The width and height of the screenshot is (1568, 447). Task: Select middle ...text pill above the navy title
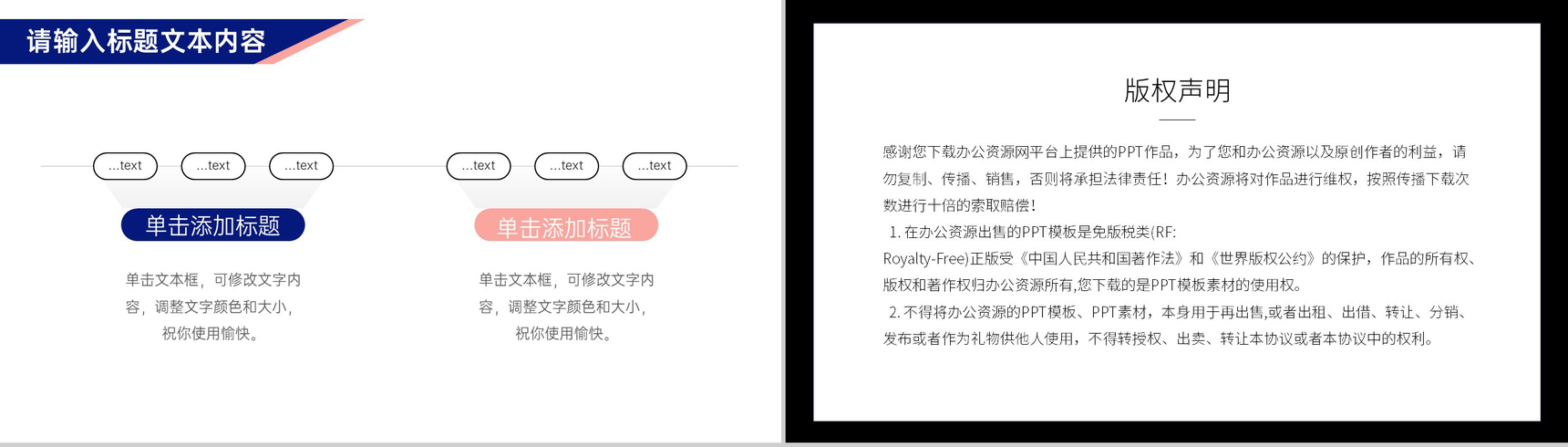click(213, 166)
